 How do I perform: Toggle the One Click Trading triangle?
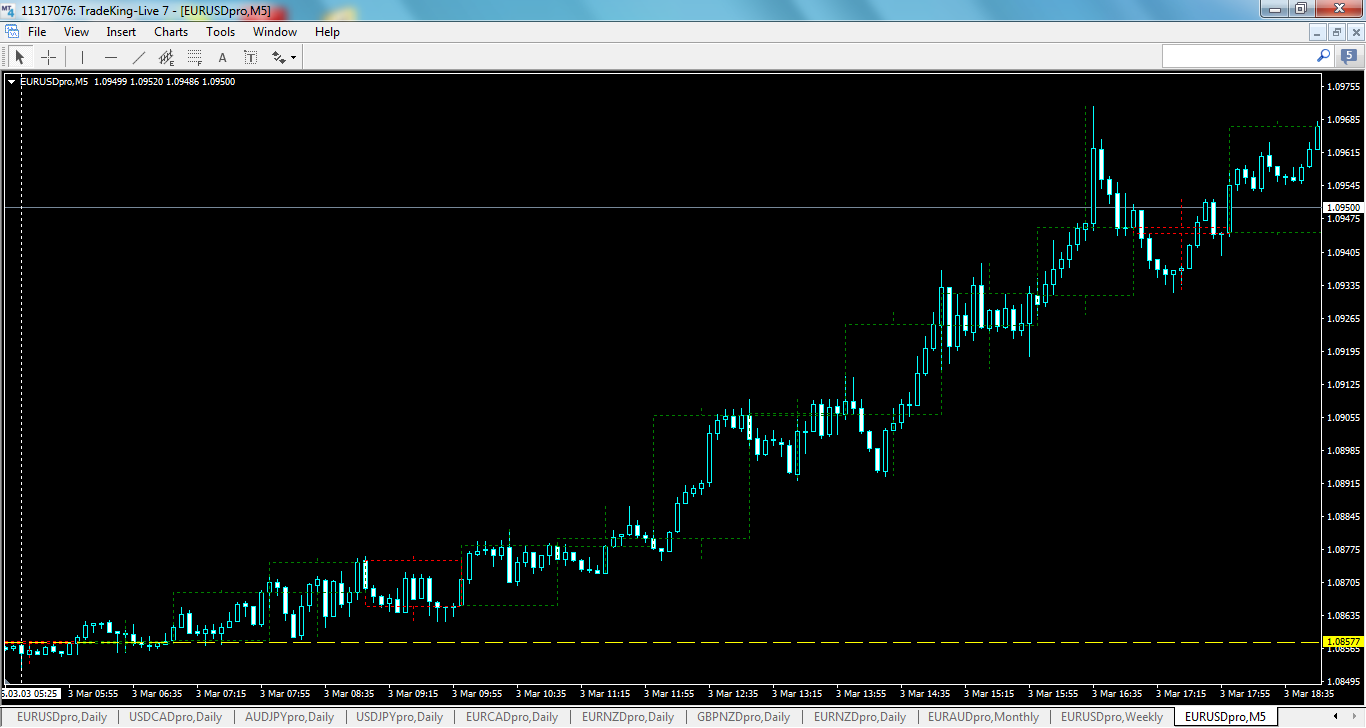click(x=12, y=82)
